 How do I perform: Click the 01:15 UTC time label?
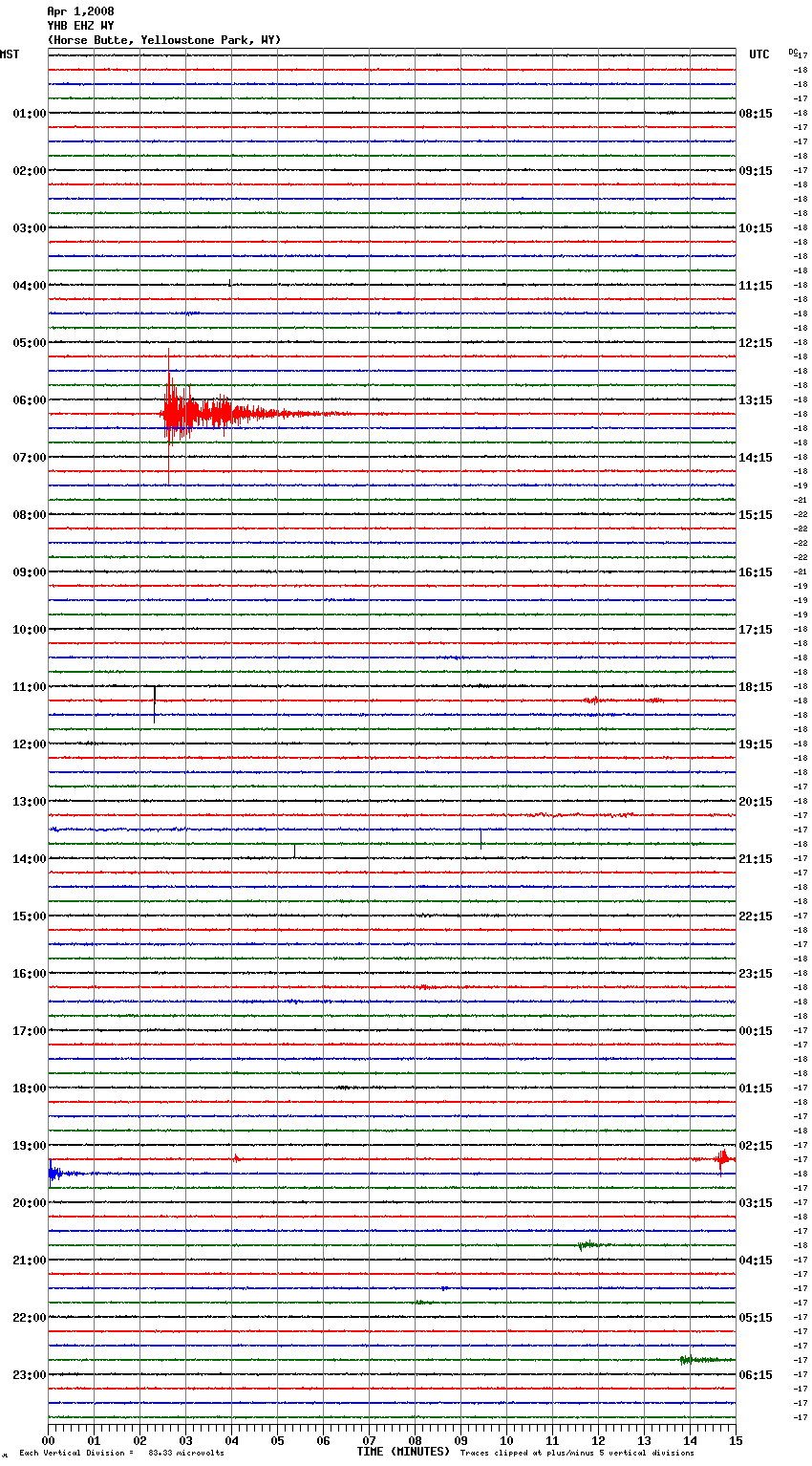click(756, 1089)
